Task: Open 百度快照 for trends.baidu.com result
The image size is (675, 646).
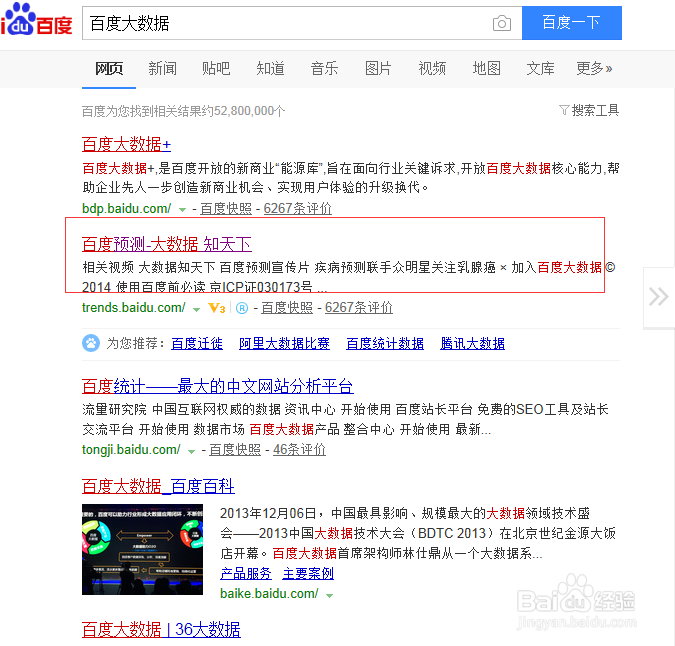Action: (x=287, y=308)
